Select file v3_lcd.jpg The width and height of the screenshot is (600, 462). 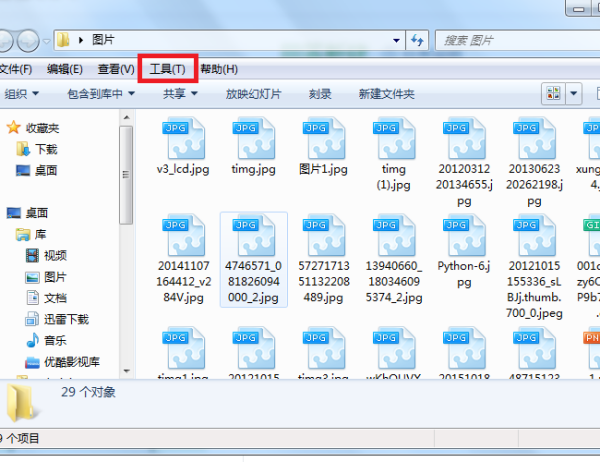coord(183,146)
